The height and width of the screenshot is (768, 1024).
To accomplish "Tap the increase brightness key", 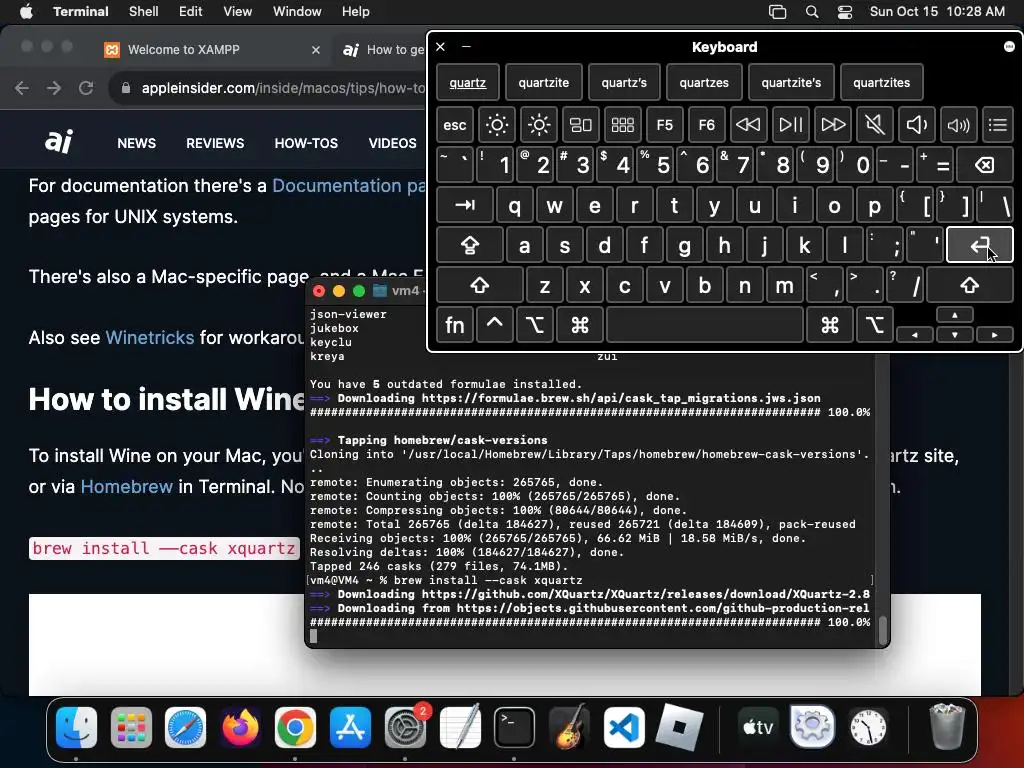I will [539, 125].
